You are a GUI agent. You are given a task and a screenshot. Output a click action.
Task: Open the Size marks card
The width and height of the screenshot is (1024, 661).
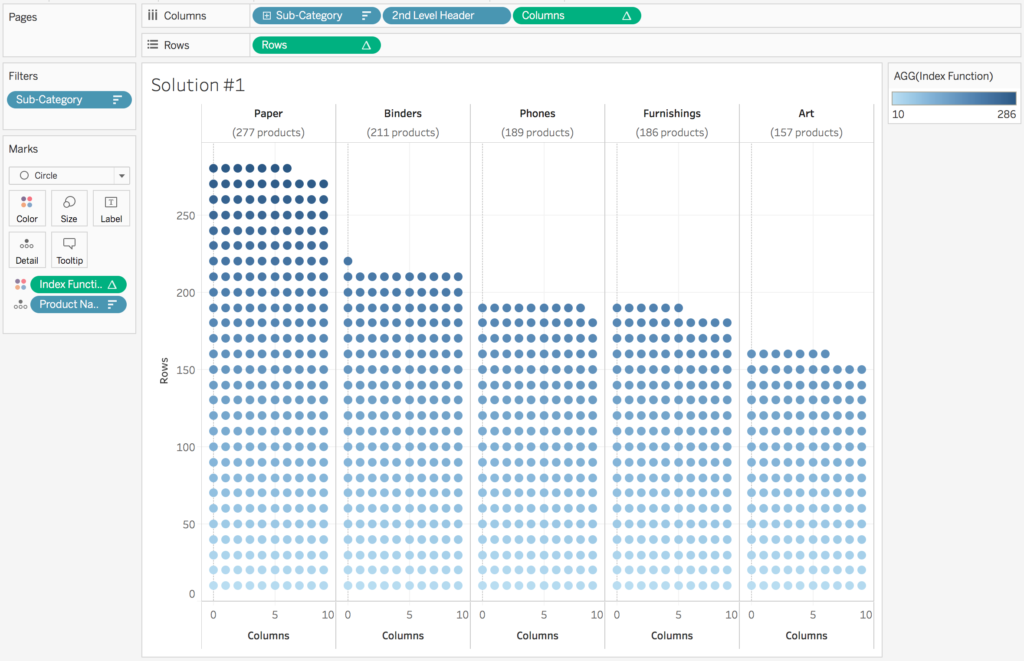click(x=69, y=208)
